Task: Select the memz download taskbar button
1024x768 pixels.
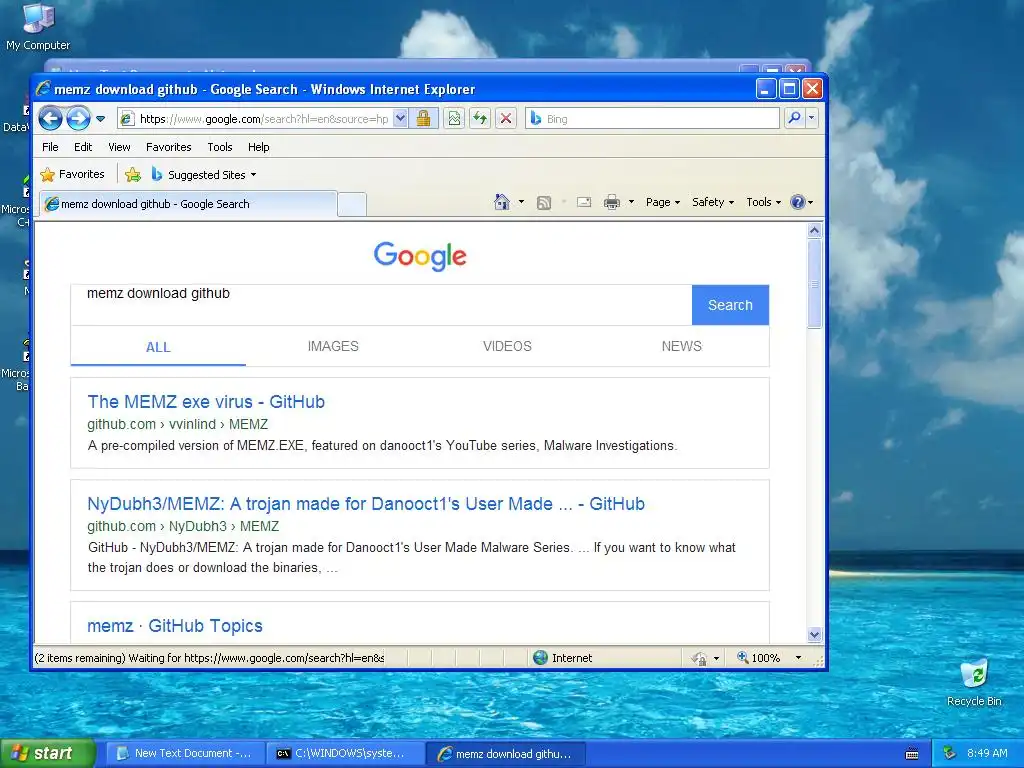Action: point(505,753)
